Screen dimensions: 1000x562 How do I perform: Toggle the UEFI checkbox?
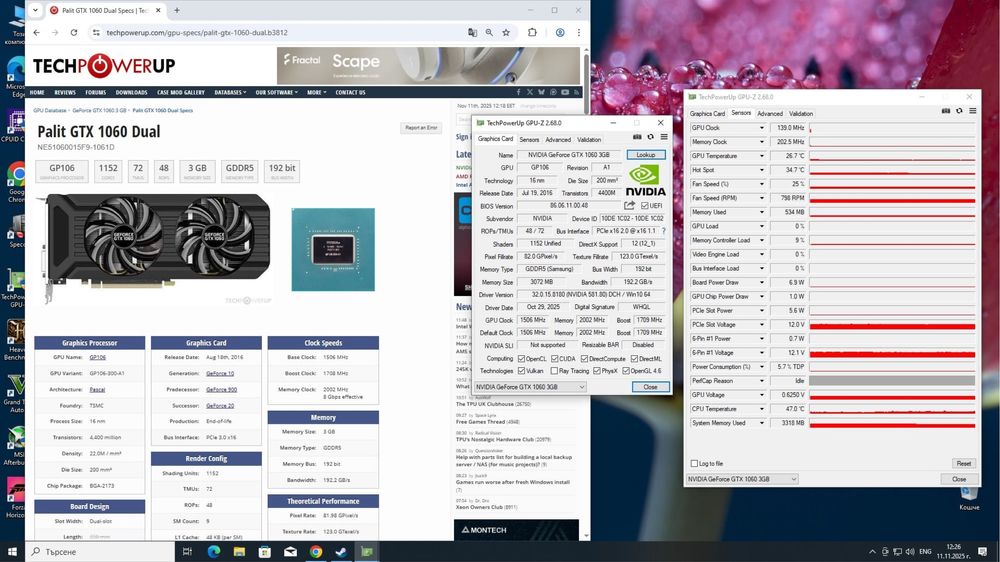pyautogui.click(x=645, y=205)
